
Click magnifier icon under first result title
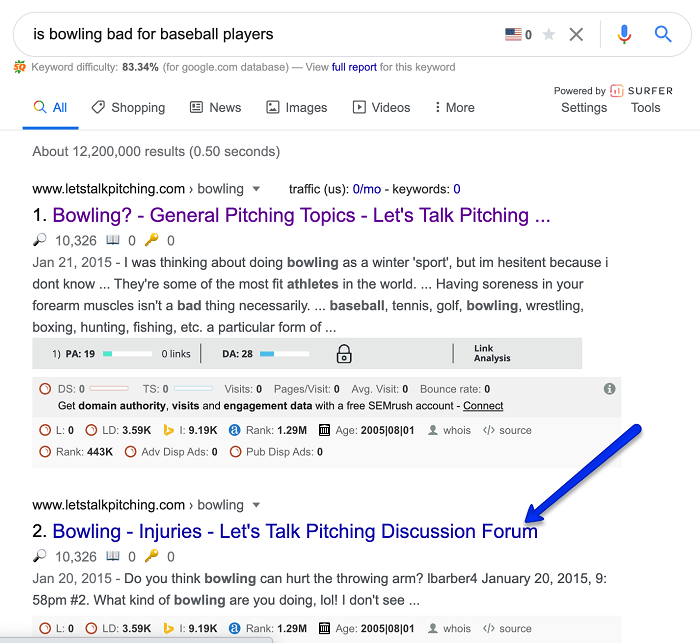(40, 240)
